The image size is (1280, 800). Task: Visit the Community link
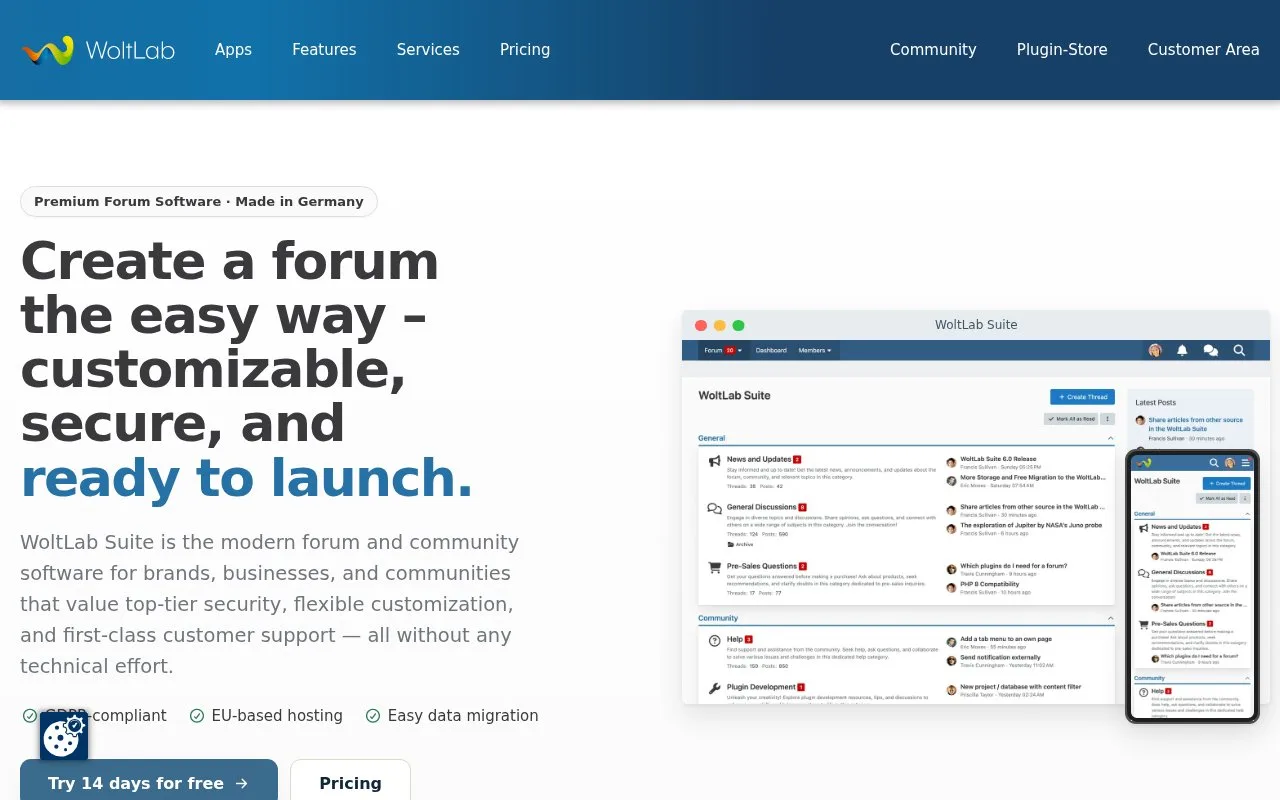(933, 50)
